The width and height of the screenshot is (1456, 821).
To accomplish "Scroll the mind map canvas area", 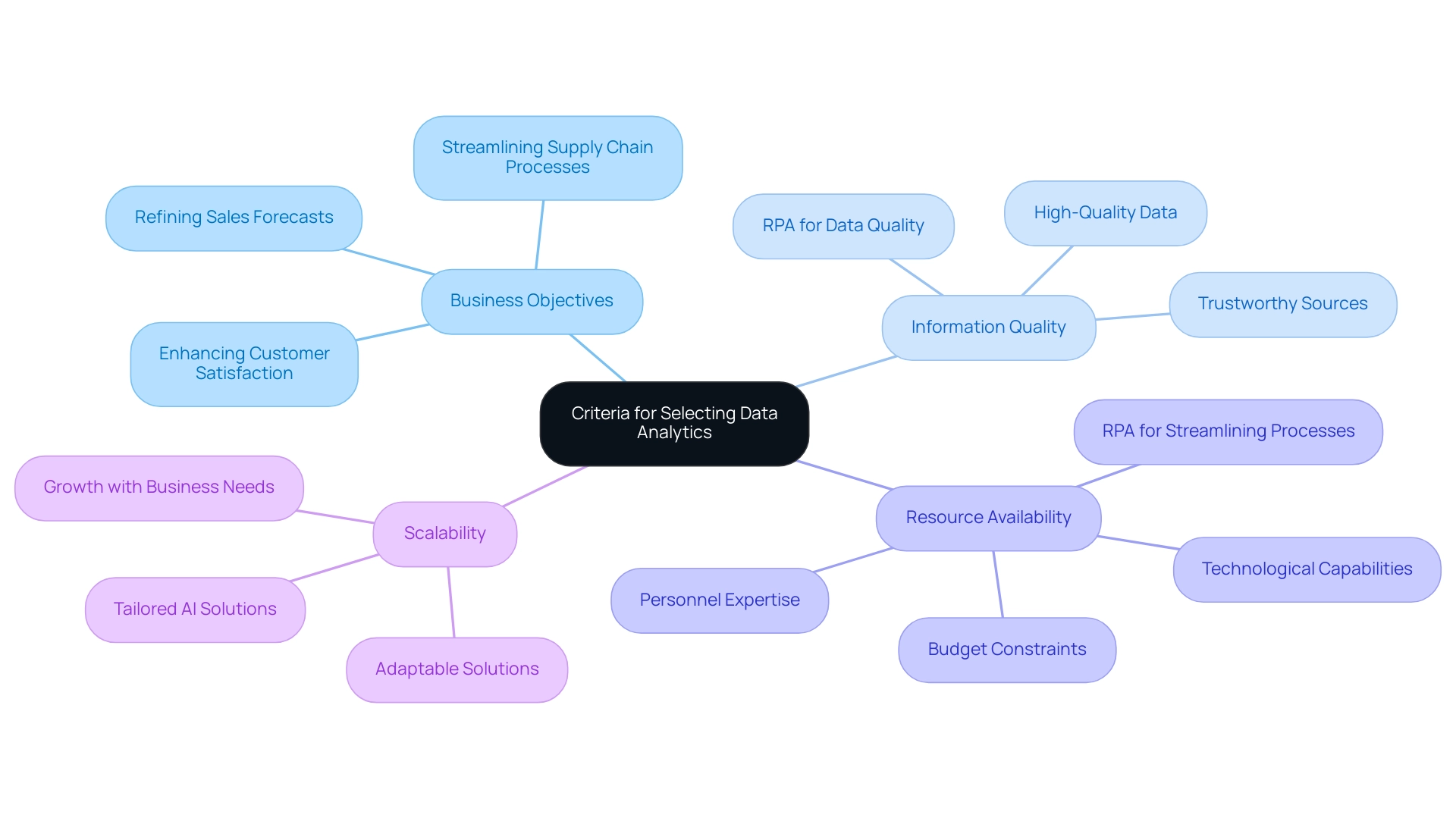I will 728,410.
